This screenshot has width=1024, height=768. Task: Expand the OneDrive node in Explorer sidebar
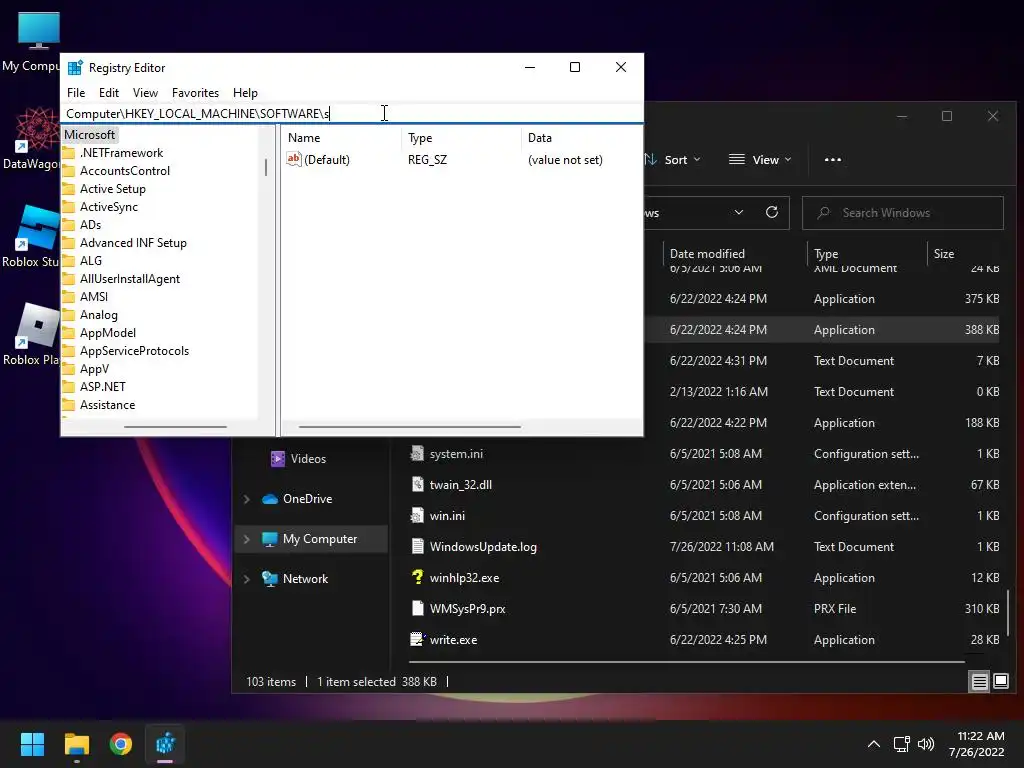pos(247,499)
